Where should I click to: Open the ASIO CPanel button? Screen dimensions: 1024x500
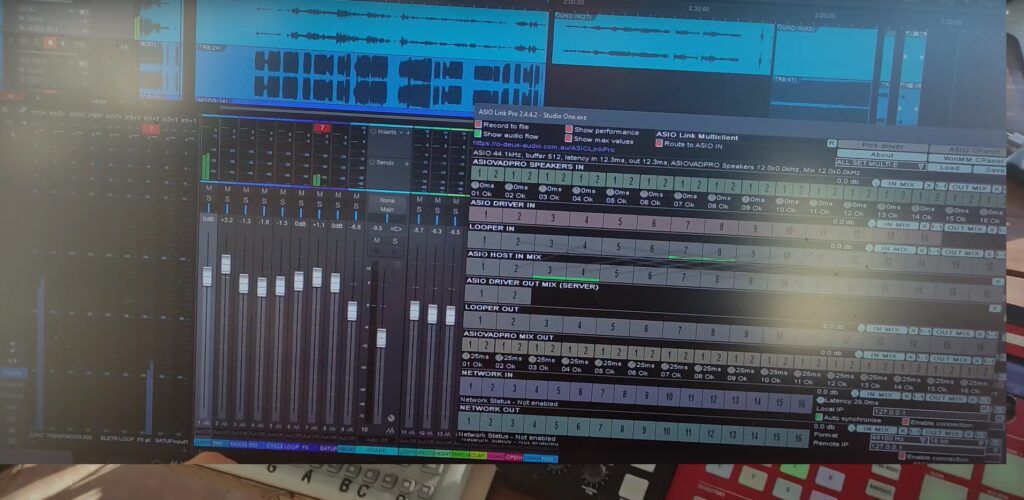click(x=966, y=149)
